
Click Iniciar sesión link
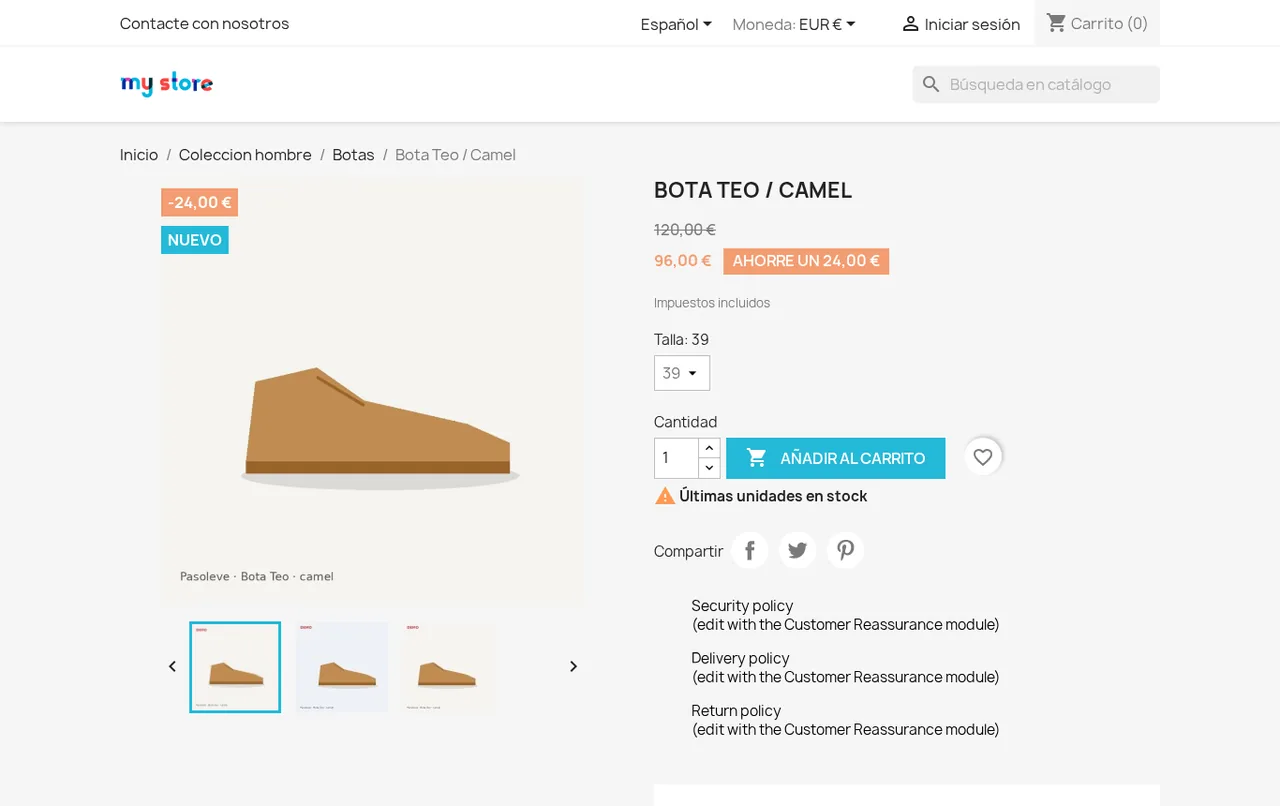click(961, 24)
